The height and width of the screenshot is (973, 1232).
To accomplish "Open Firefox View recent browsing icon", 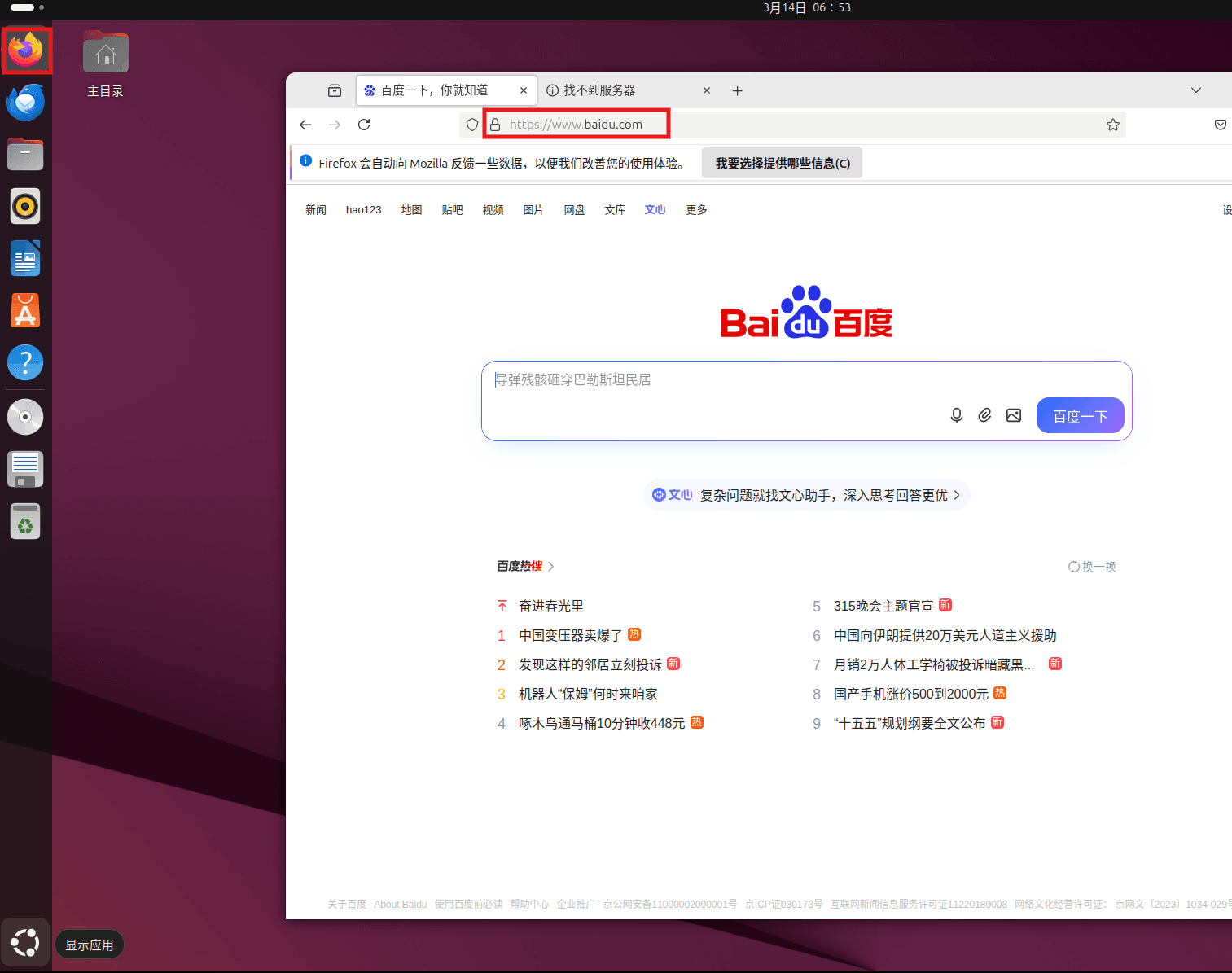I will pyautogui.click(x=335, y=90).
